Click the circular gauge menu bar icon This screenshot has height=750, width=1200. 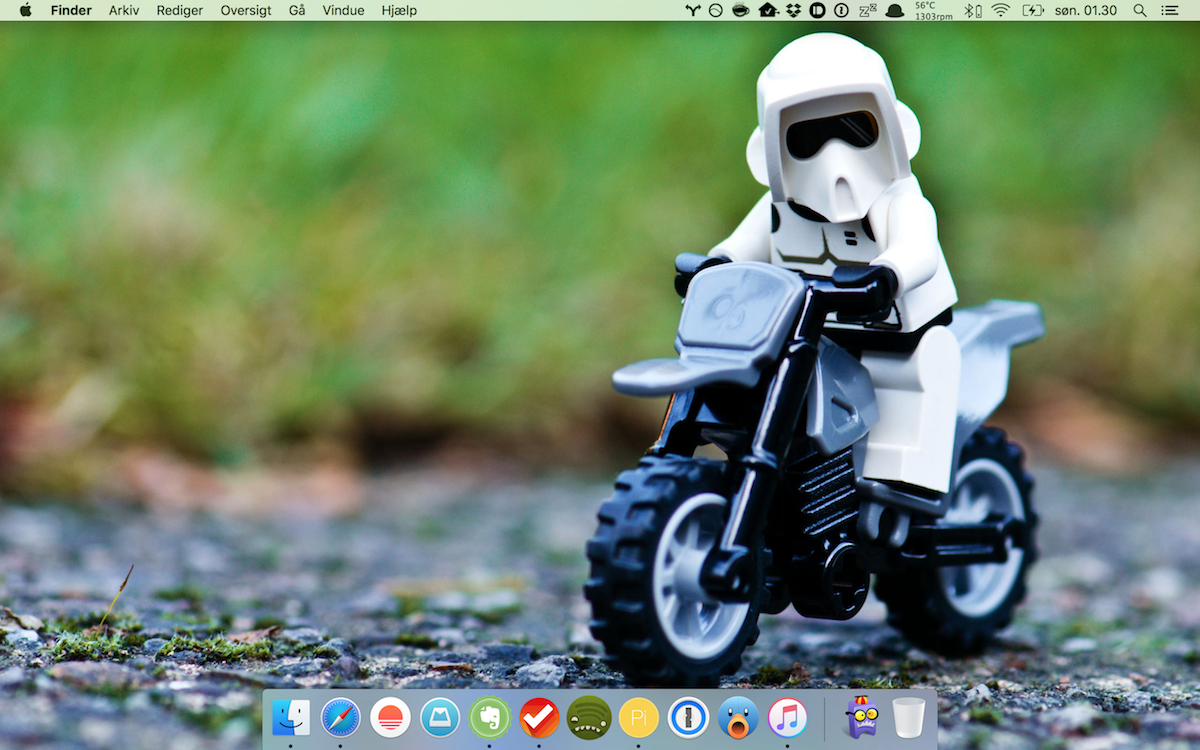coord(716,10)
